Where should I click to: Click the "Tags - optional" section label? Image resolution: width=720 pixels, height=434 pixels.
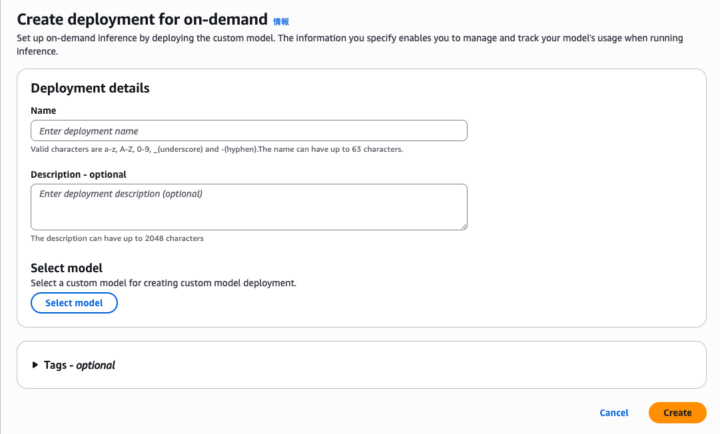79,365
